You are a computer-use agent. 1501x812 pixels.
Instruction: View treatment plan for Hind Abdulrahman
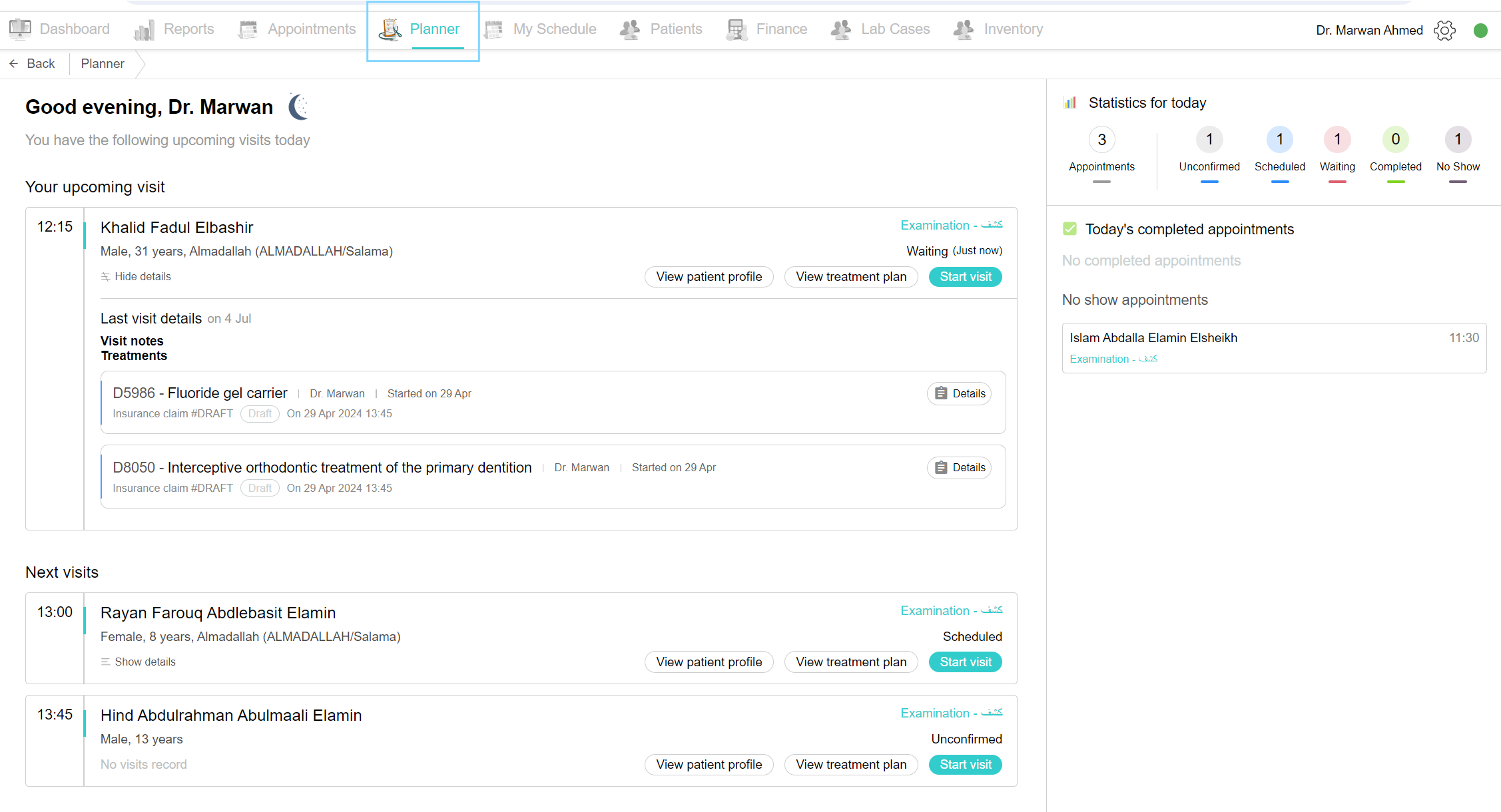coord(851,764)
